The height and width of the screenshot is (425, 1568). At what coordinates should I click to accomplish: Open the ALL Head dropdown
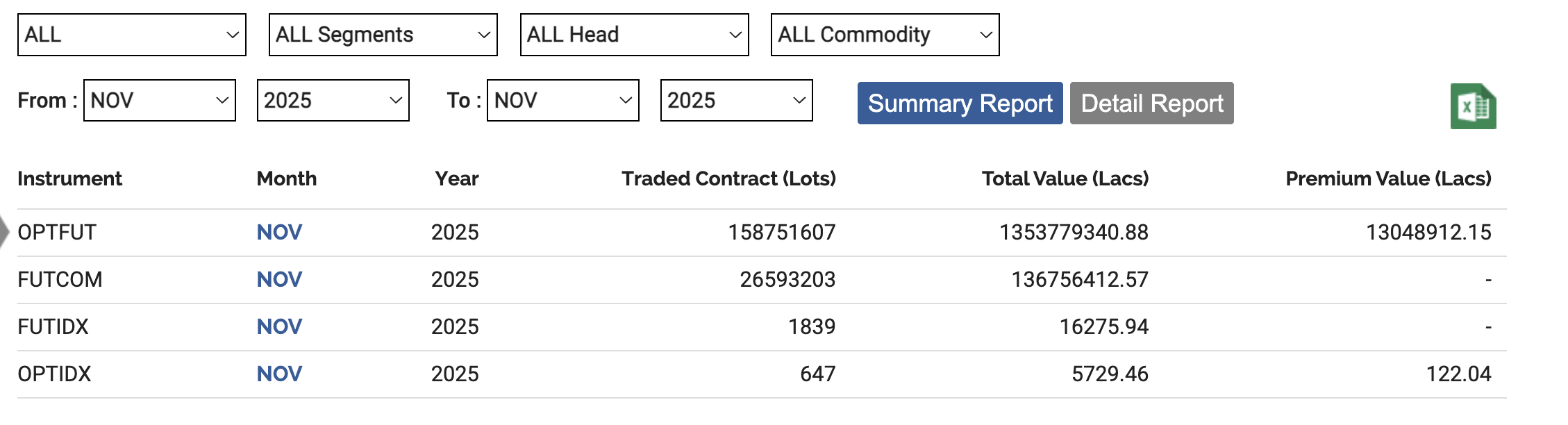(634, 35)
